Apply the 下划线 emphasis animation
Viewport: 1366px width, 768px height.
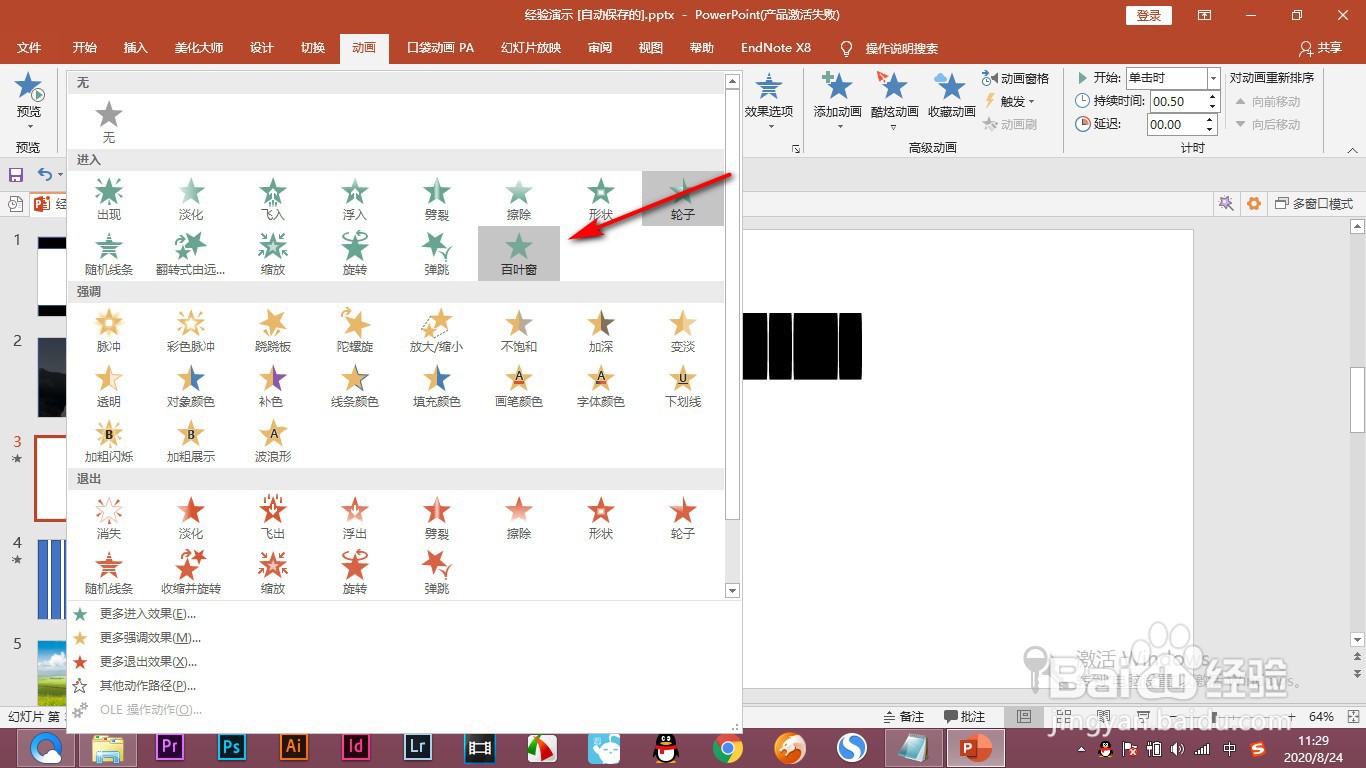683,385
